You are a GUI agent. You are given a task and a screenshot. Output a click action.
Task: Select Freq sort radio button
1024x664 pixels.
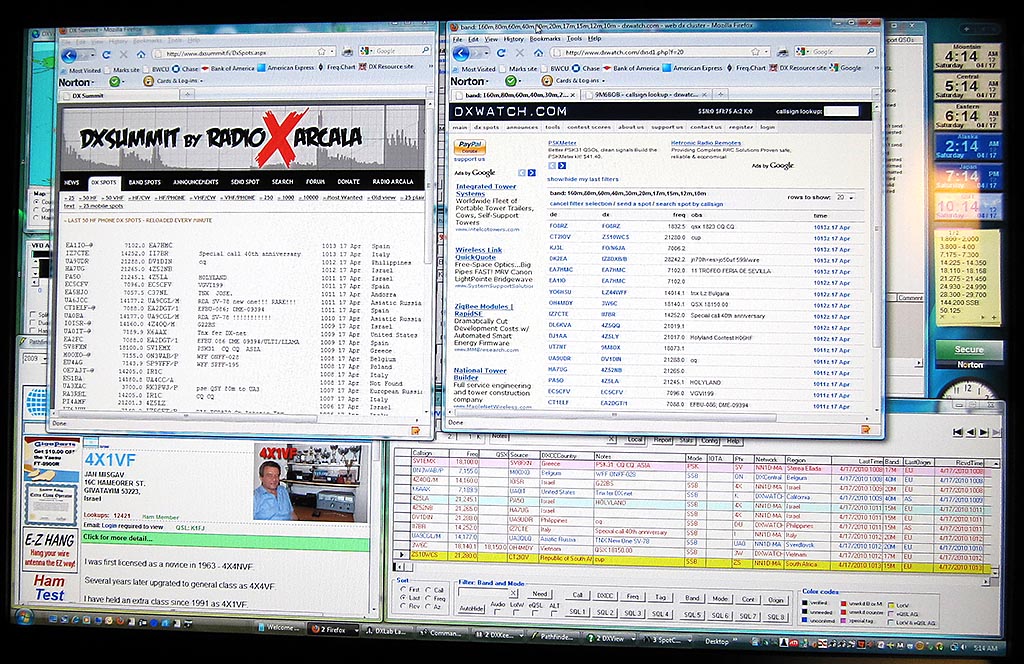point(428,598)
